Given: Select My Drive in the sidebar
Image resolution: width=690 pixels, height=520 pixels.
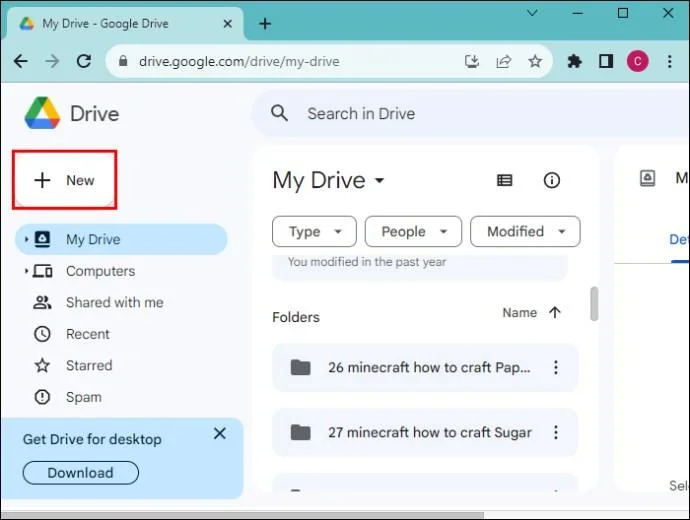Looking at the screenshot, I should click(121, 239).
